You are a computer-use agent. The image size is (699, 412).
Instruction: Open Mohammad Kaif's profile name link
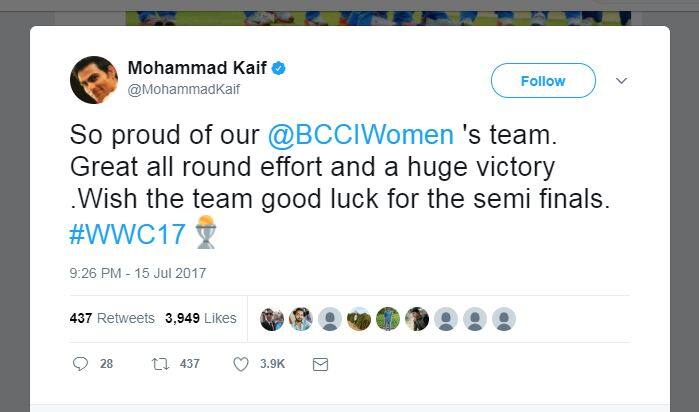[x=197, y=68]
